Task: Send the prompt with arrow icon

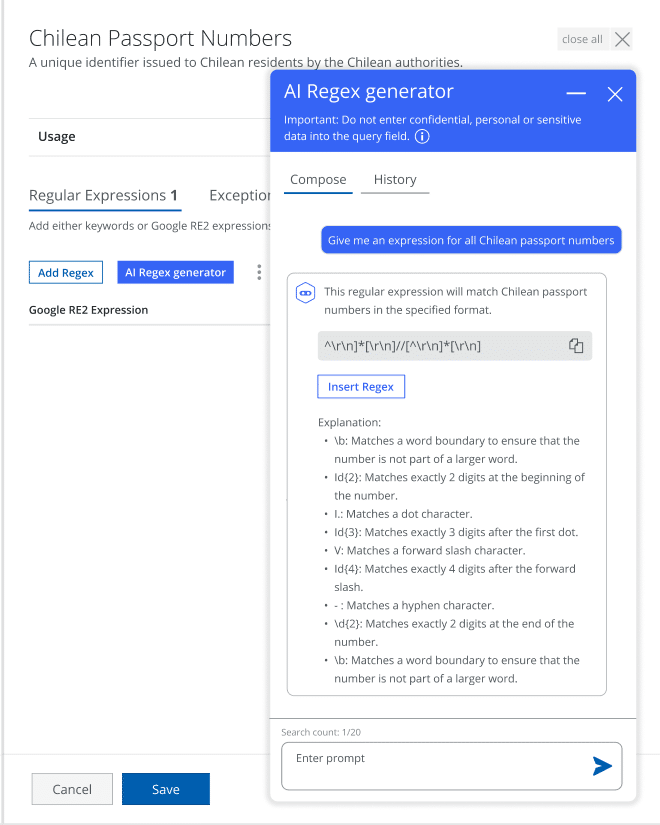Action: point(602,766)
